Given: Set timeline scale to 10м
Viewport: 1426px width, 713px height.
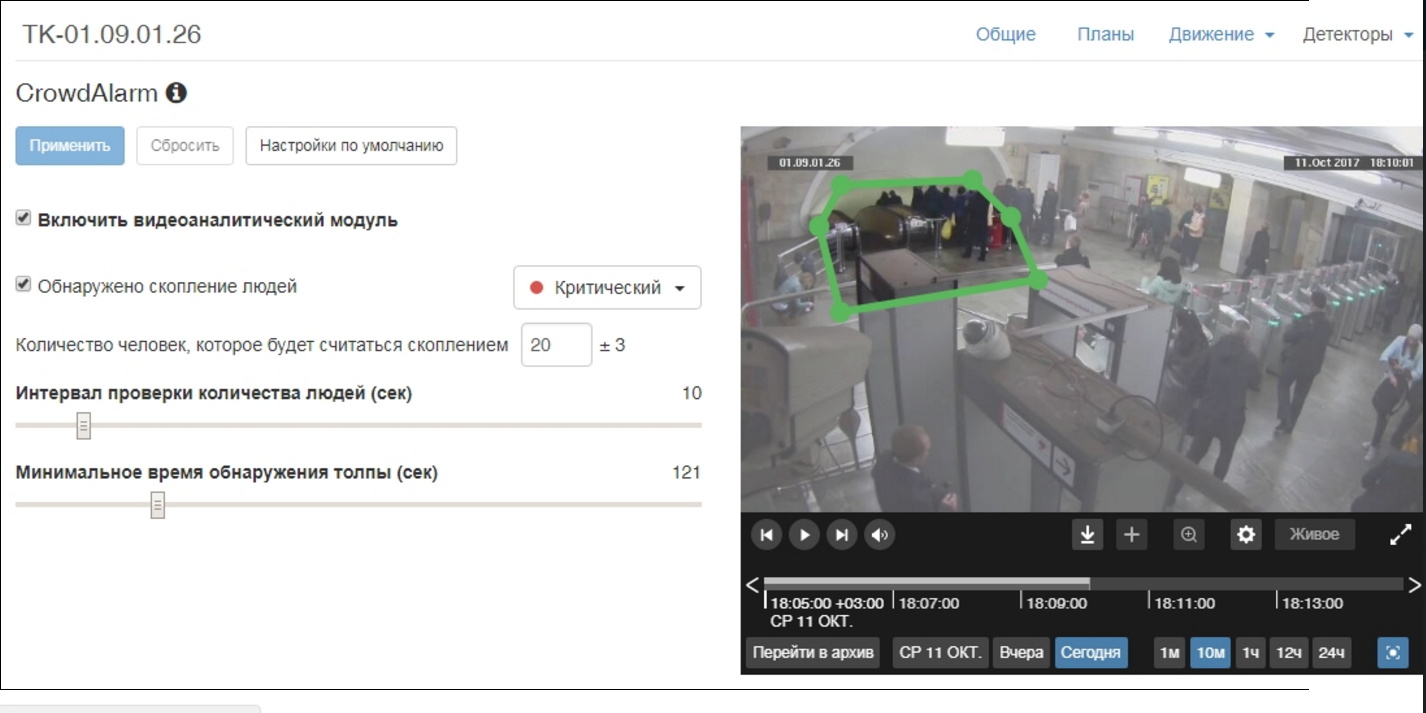Looking at the screenshot, I should click(1210, 653).
